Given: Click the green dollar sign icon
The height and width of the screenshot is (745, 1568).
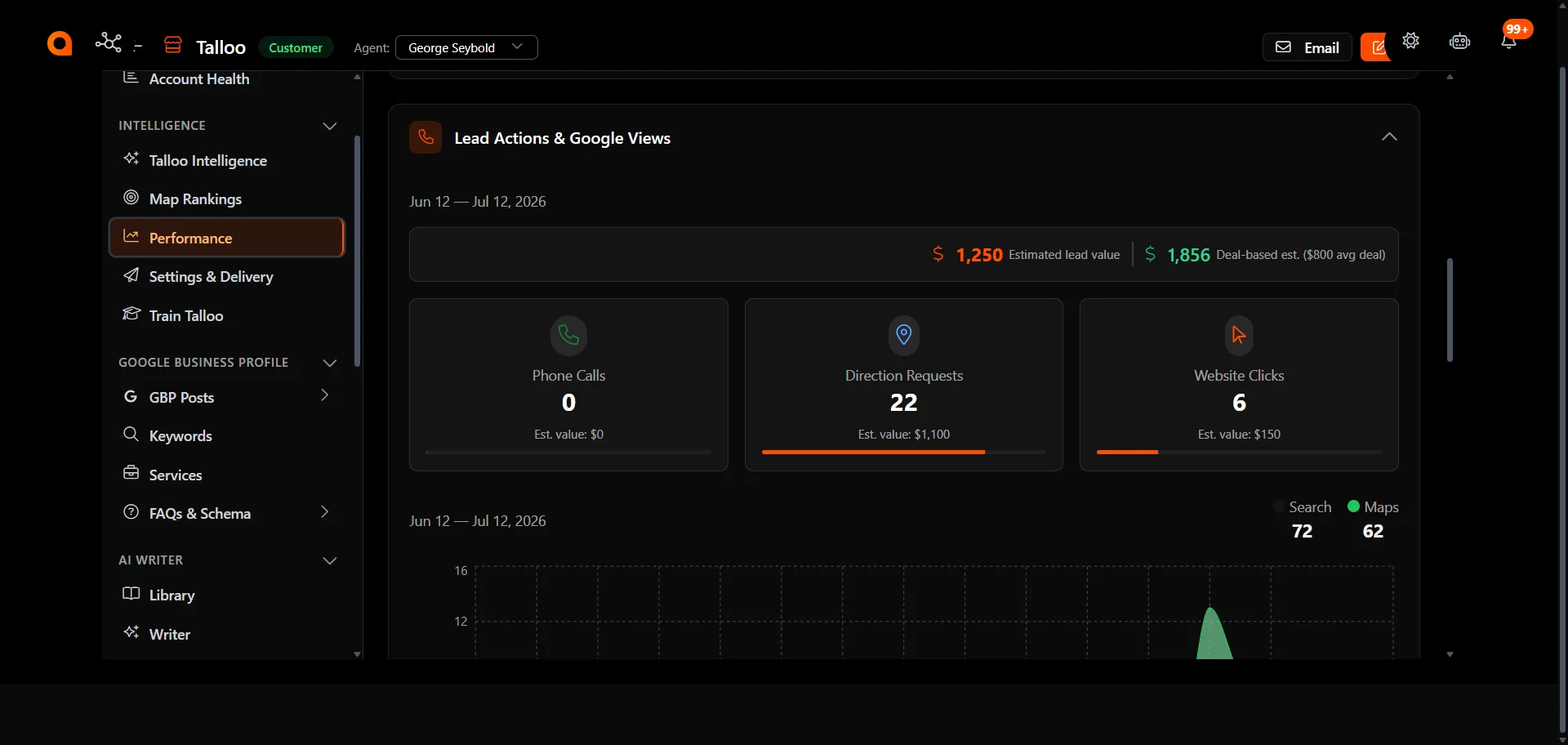Looking at the screenshot, I should click(1150, 254).
